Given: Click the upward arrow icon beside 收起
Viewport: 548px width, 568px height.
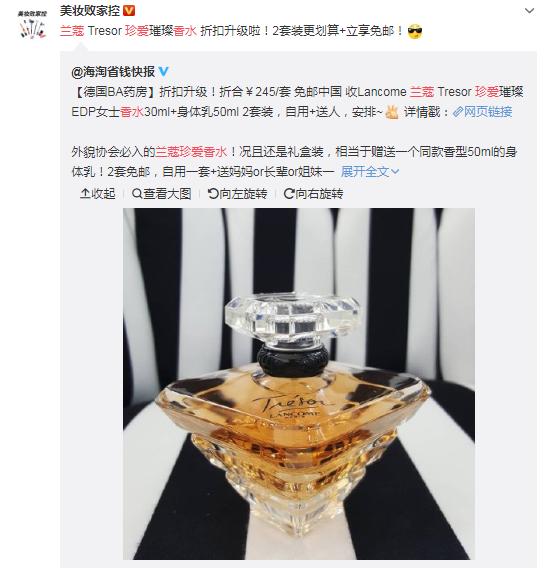Looking at the screenshot, I should tap(85, 194).
